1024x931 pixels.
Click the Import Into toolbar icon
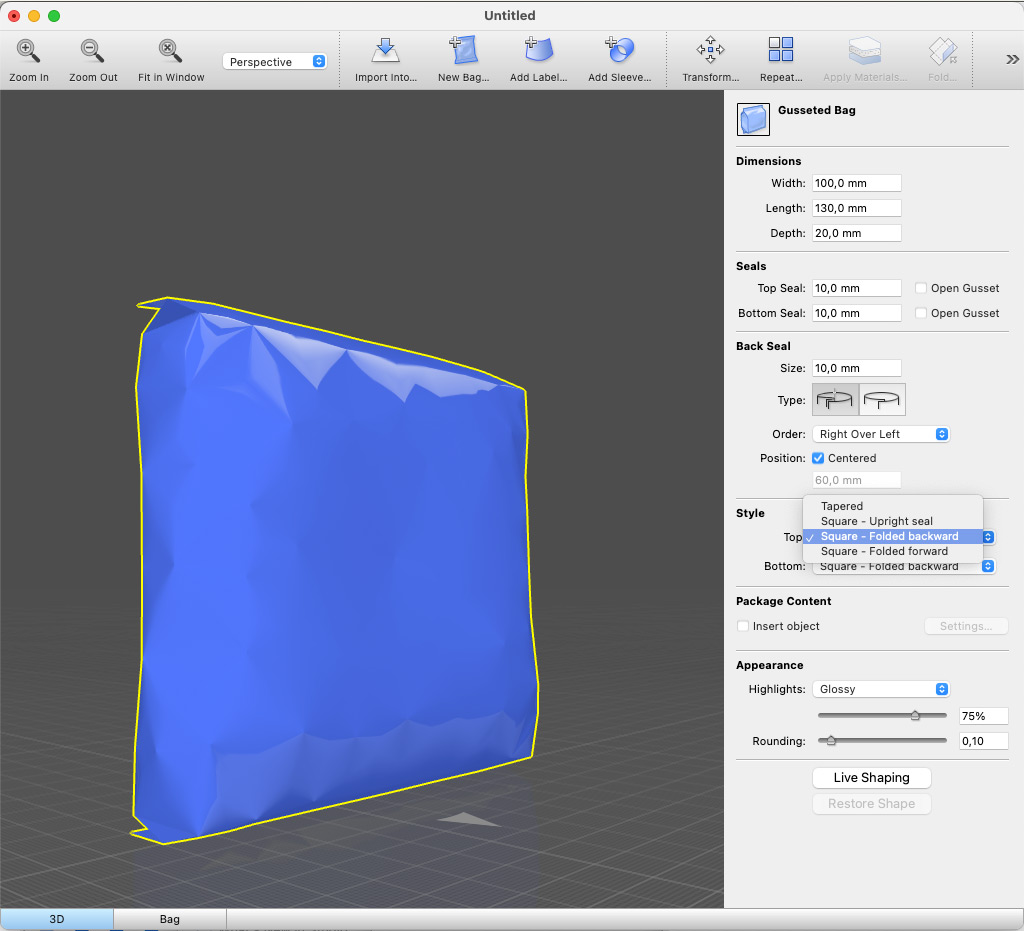[386, 51]
